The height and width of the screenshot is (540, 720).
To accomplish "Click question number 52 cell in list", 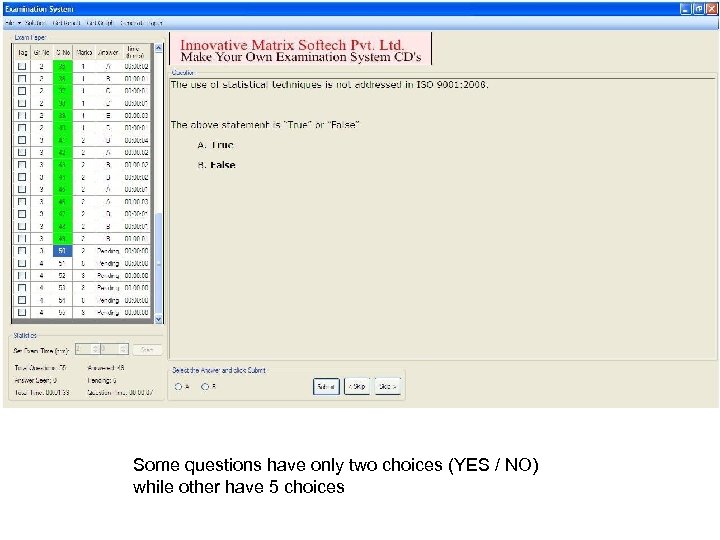I will click(62, 276).
